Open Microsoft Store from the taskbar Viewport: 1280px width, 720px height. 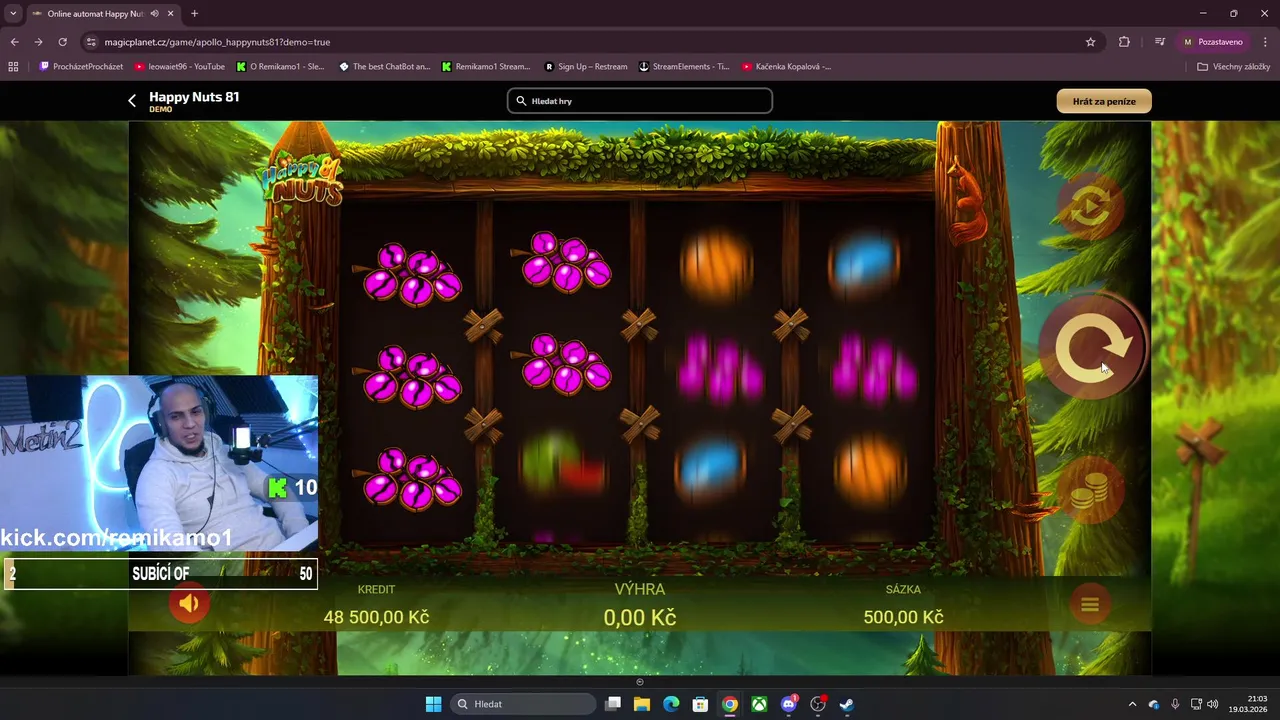coord(701,704)
